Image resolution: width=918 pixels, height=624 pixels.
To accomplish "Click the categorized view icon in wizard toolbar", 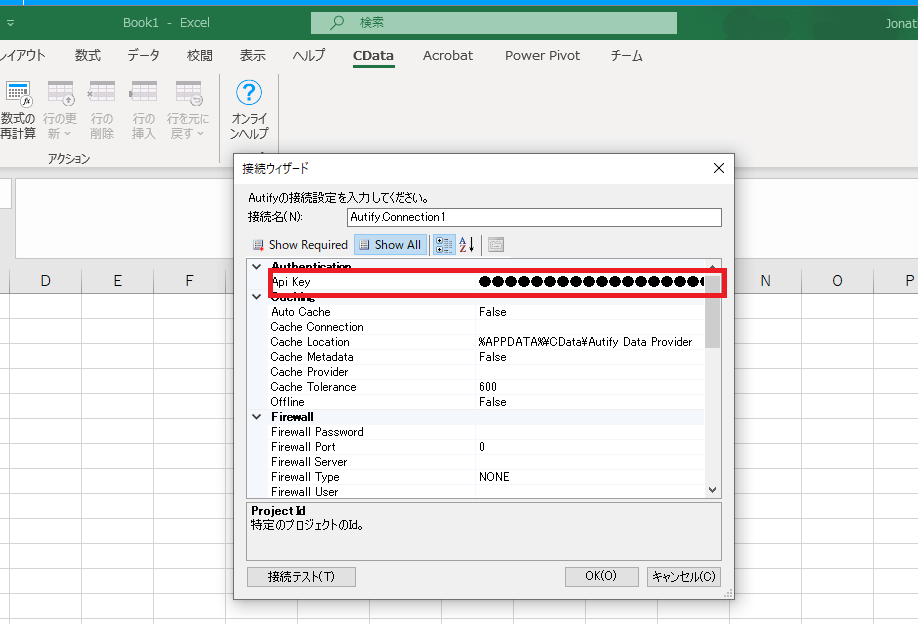I will click(444, 245).
